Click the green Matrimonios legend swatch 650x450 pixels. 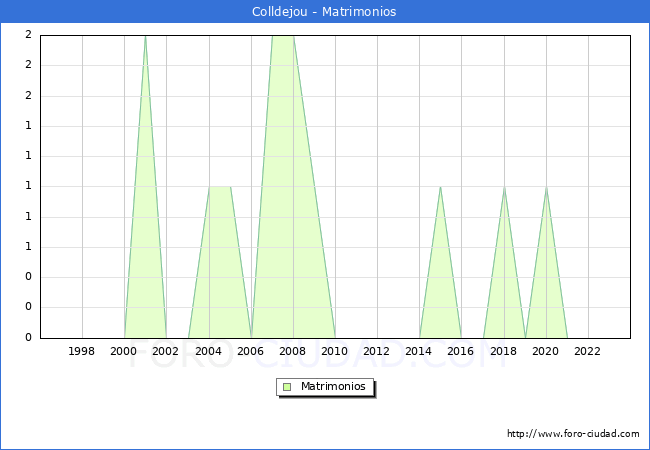pyautogui.click(x=287, y=387)
